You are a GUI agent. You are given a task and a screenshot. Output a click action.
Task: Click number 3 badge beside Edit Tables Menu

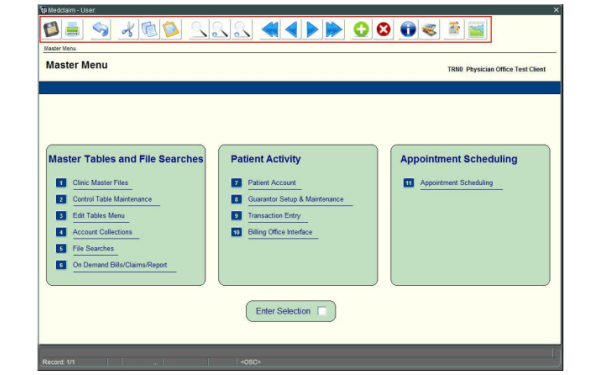[61, 216]
